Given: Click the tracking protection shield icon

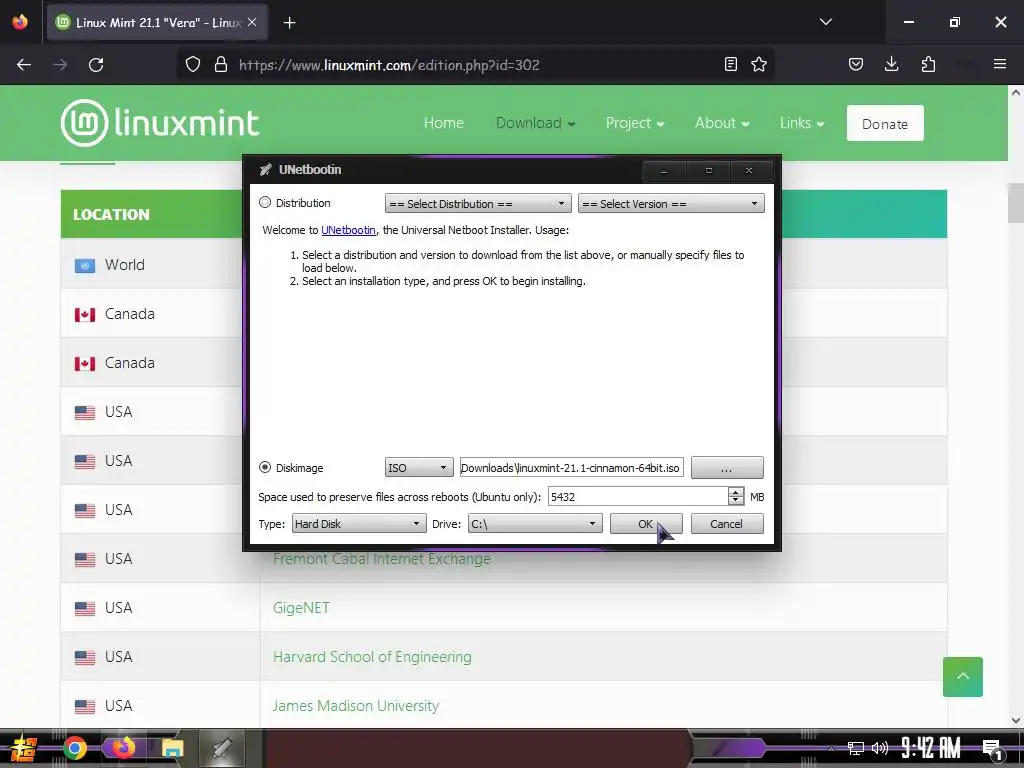Looking at the screenshot, I should 193,65.
